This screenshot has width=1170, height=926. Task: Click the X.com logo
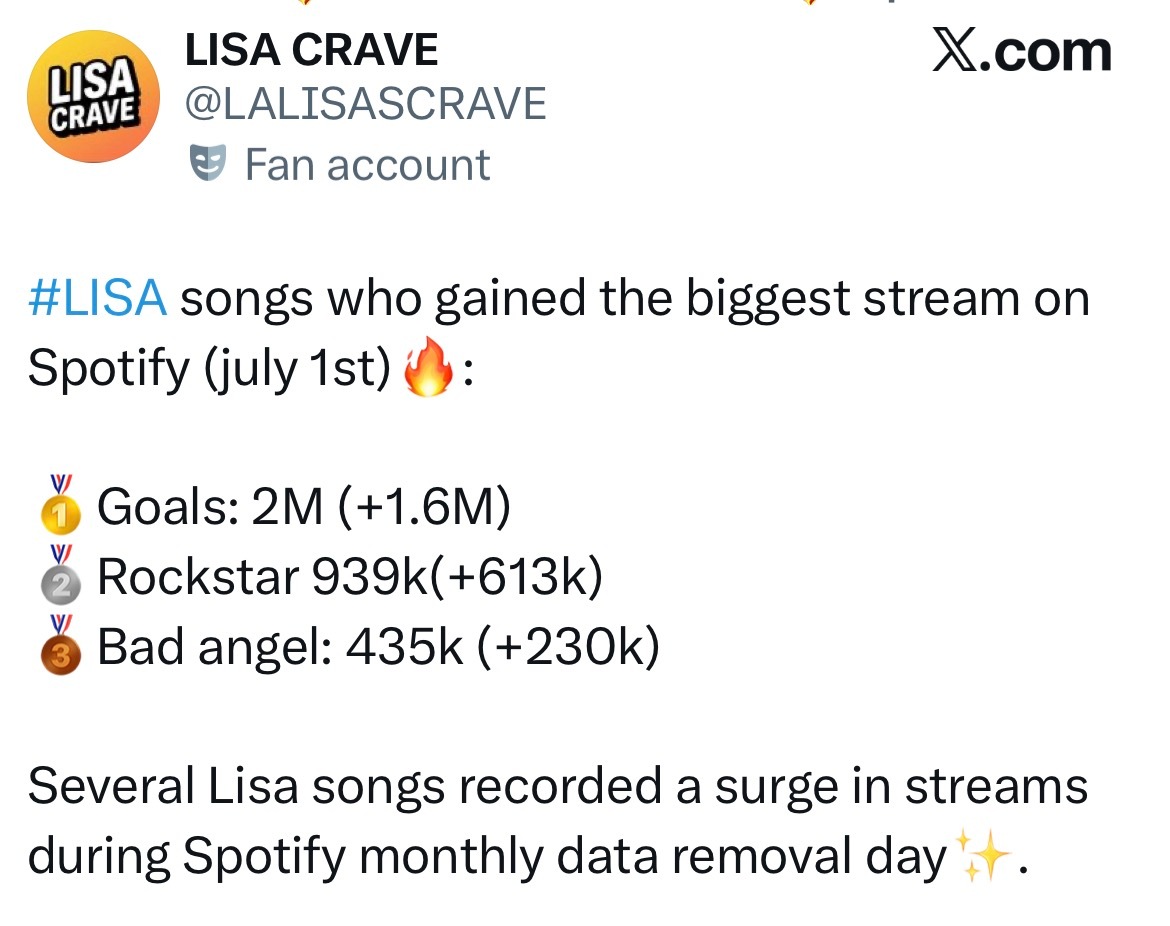click(1022, 51)
